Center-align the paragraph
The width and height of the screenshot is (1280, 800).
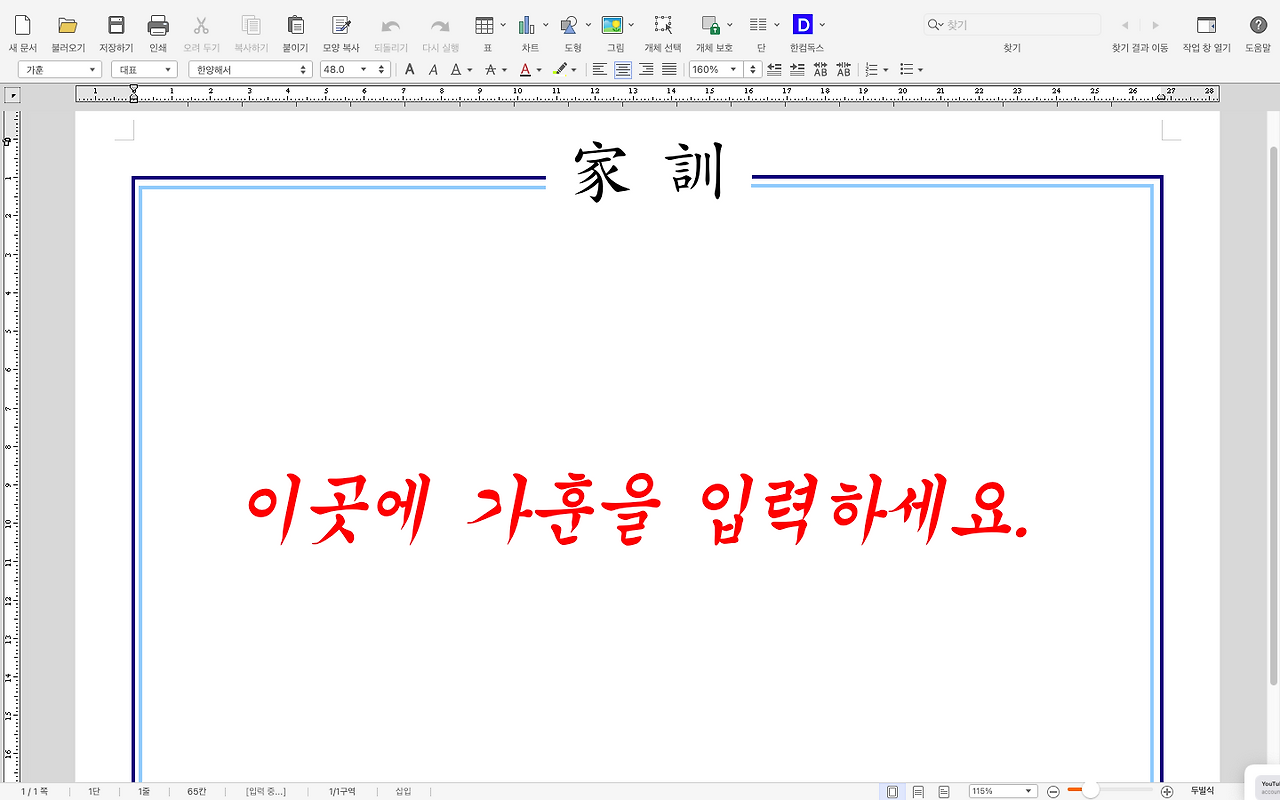(x=623, y=70)
